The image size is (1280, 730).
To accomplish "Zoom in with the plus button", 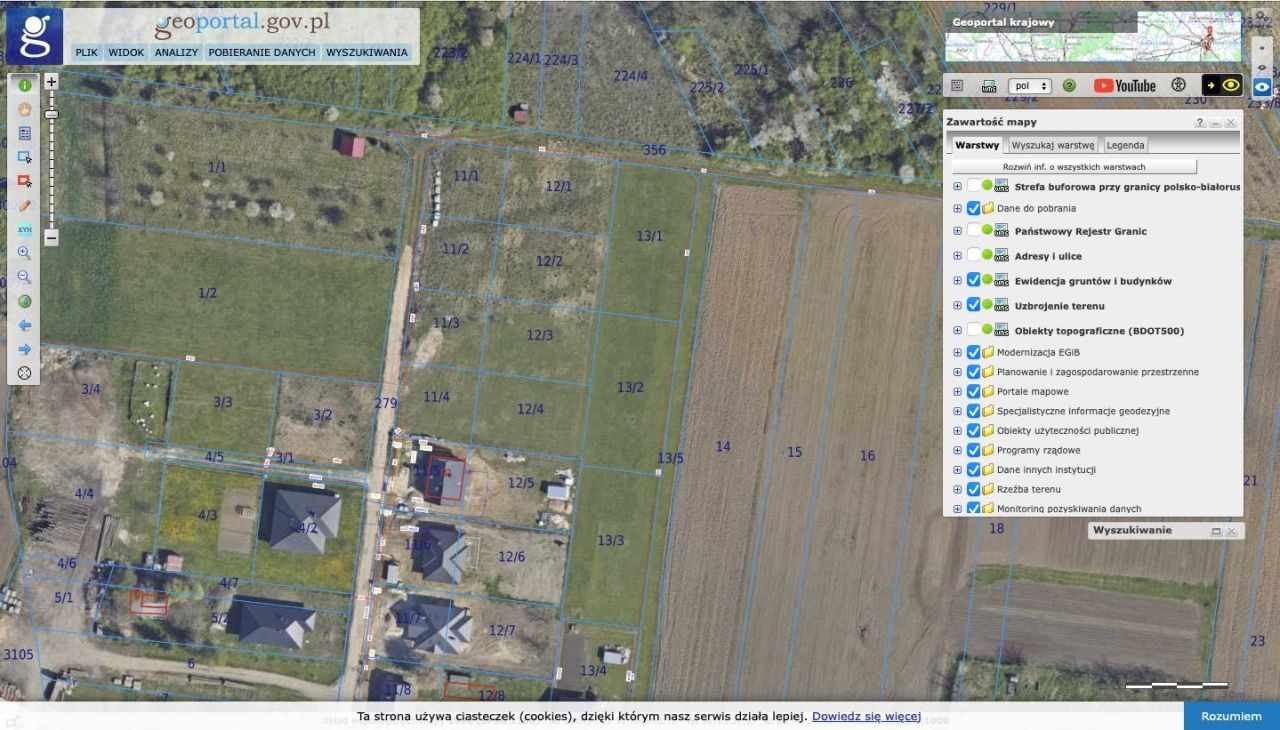I will pos(52,81).
